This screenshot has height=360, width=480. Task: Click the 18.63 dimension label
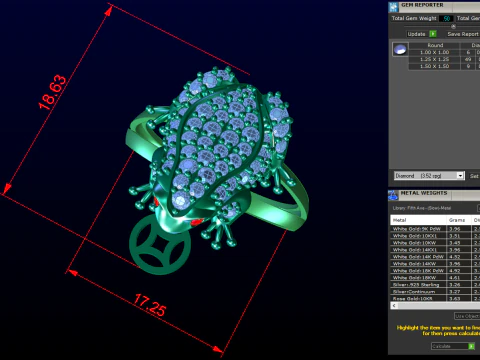click(52, 92)
